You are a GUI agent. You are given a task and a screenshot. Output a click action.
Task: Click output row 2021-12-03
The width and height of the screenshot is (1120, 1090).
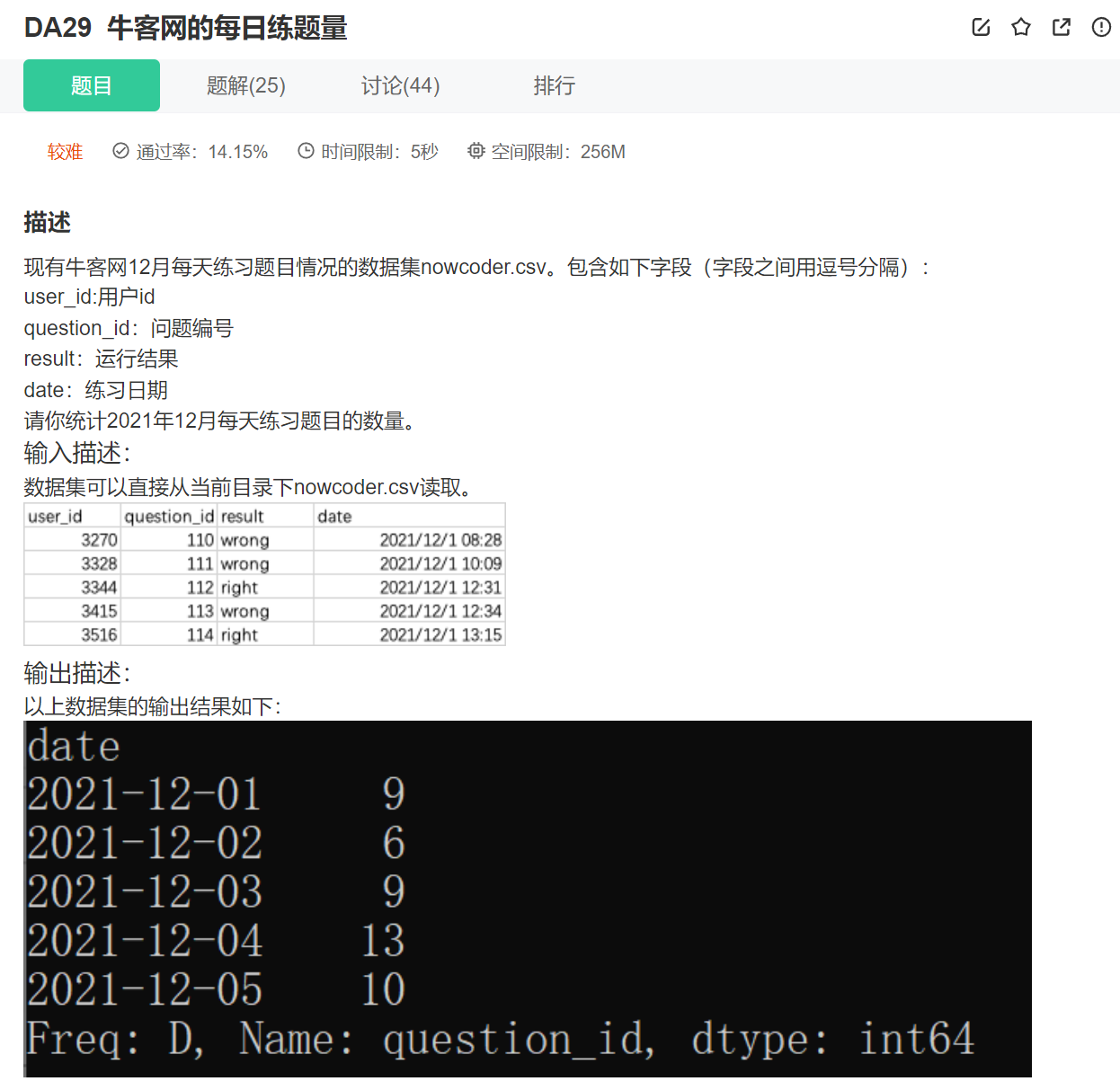click(x=216, y=891)
